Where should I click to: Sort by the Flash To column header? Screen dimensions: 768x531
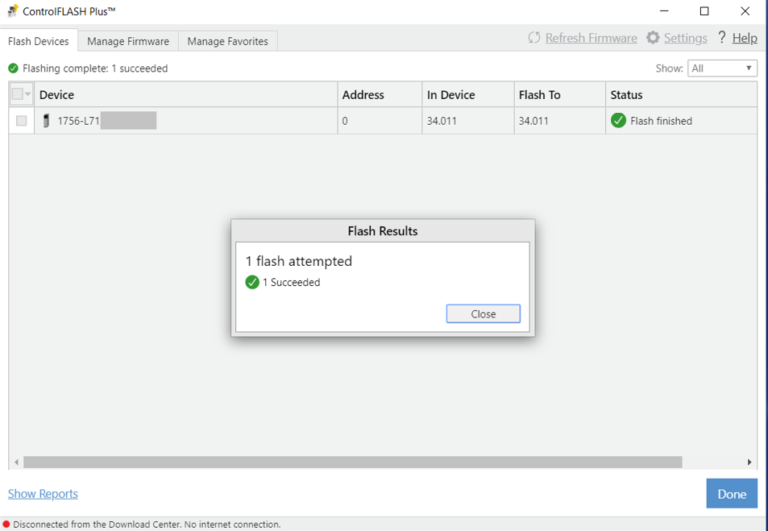tap(560, 95)
